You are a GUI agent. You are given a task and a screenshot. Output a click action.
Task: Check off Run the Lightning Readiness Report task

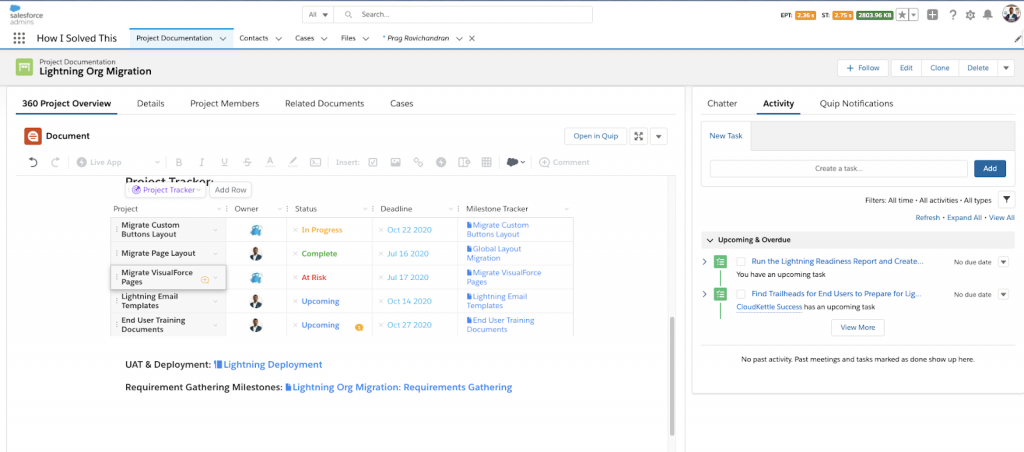tap(741, 261)
